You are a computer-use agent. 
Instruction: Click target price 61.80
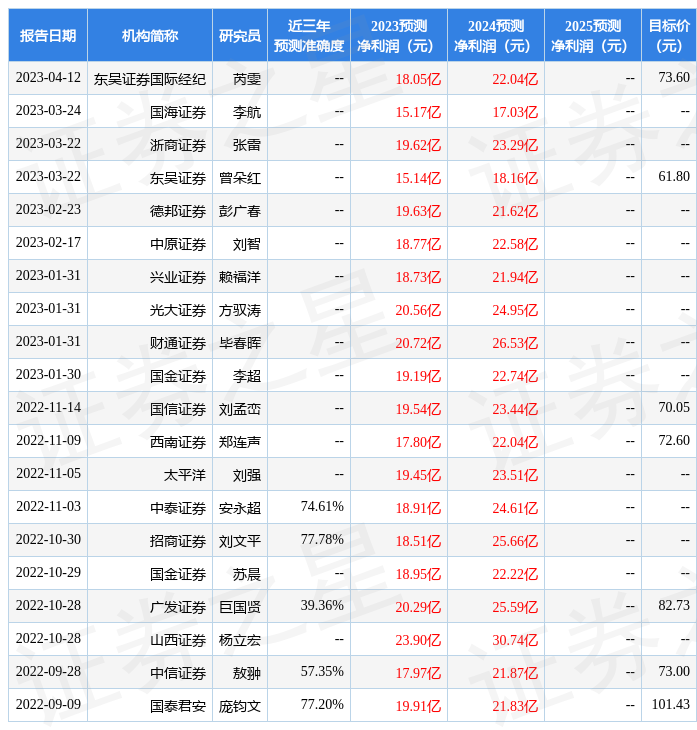pyautogui.click(x=674, y=176)
